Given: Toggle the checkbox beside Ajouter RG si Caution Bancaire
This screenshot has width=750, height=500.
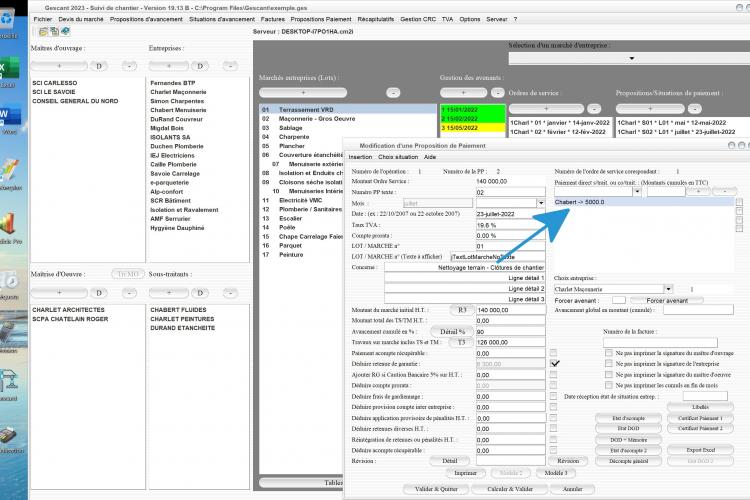Looking at the screenshot, I should tap(553, 375).
